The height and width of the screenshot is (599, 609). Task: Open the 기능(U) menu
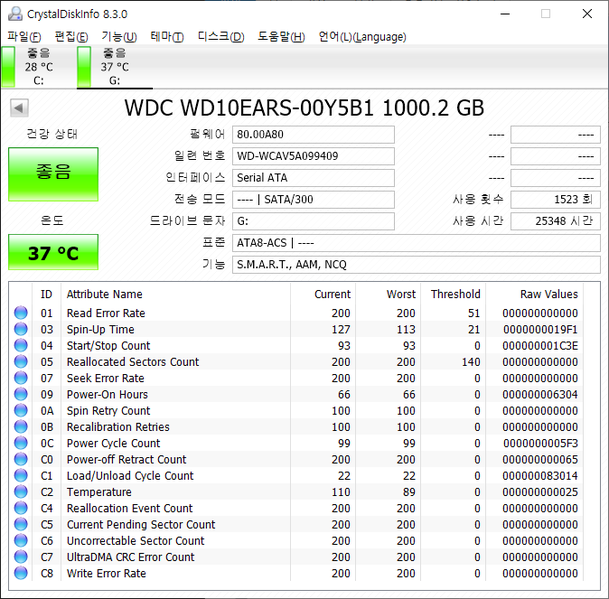click(x=119, y=37)
